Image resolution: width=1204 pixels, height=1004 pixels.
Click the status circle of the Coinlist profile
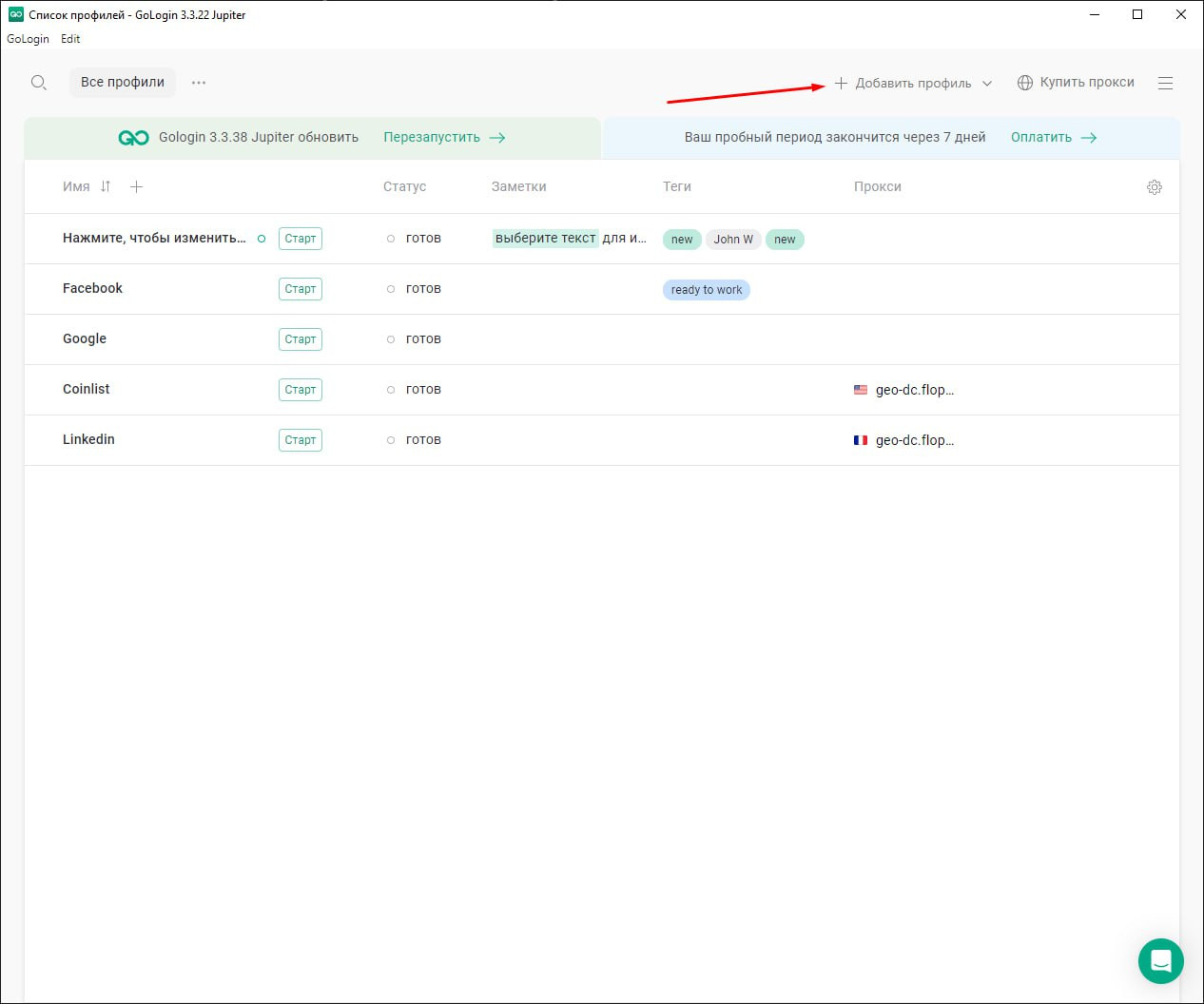tap(391, 390)
